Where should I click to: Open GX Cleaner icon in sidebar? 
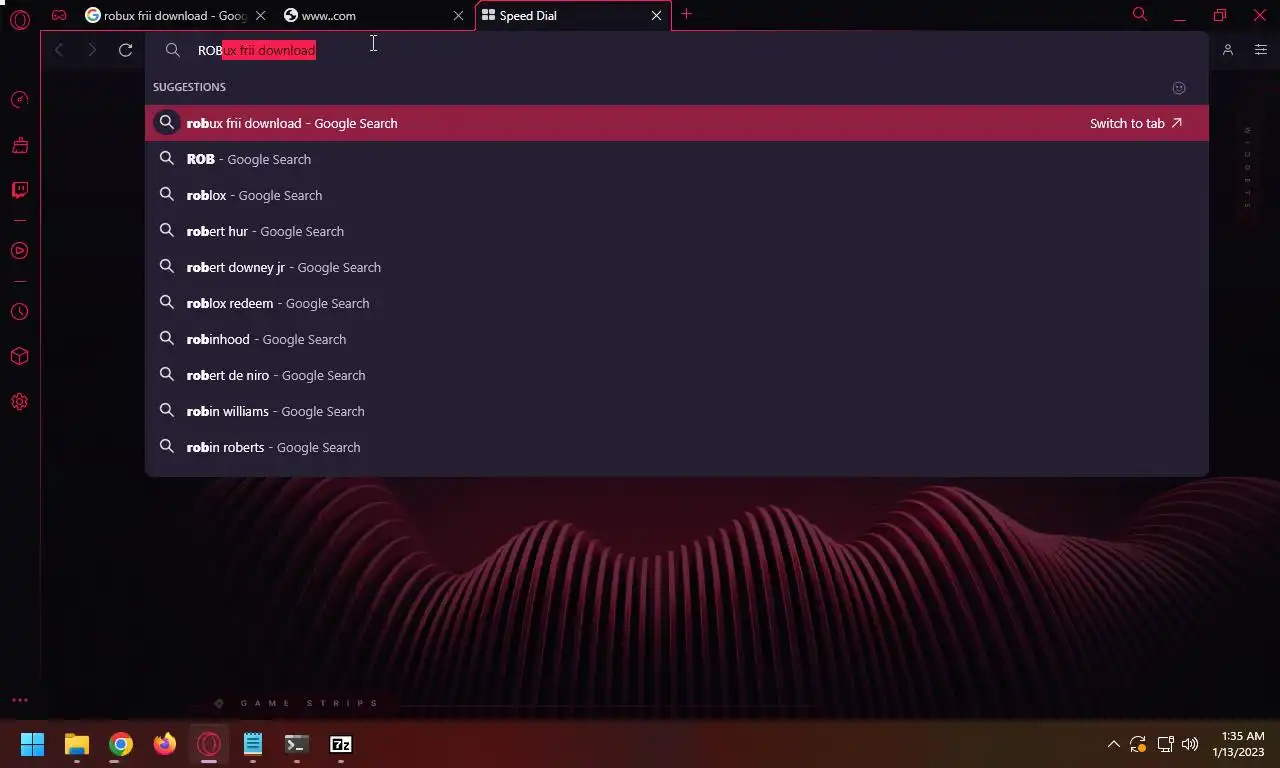coord(19,146)
